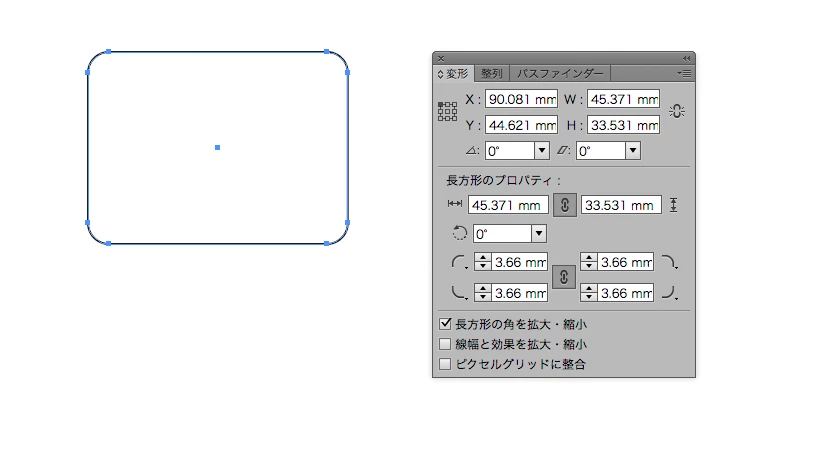Viewport: 818px width, 461px height.
Task: Click rectangle rotation 0° field
Action: [x=502, y=234]
